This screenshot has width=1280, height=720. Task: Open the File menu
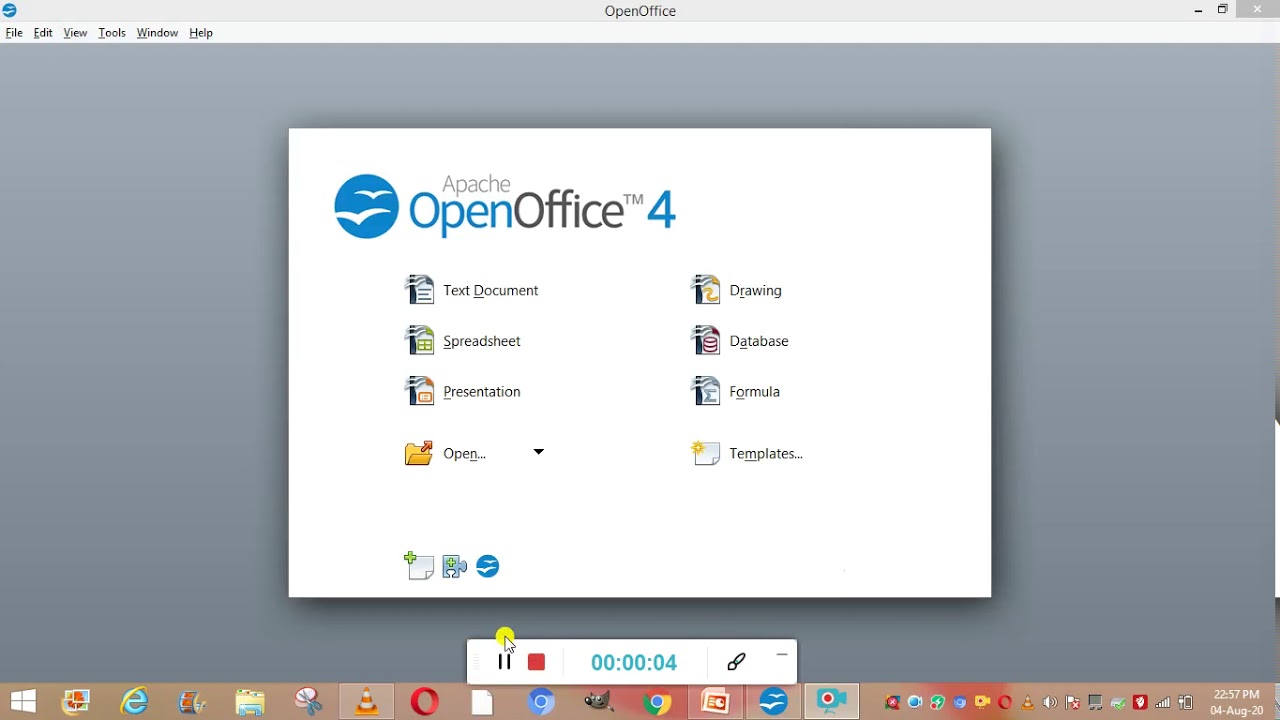(x=14, y=33)
